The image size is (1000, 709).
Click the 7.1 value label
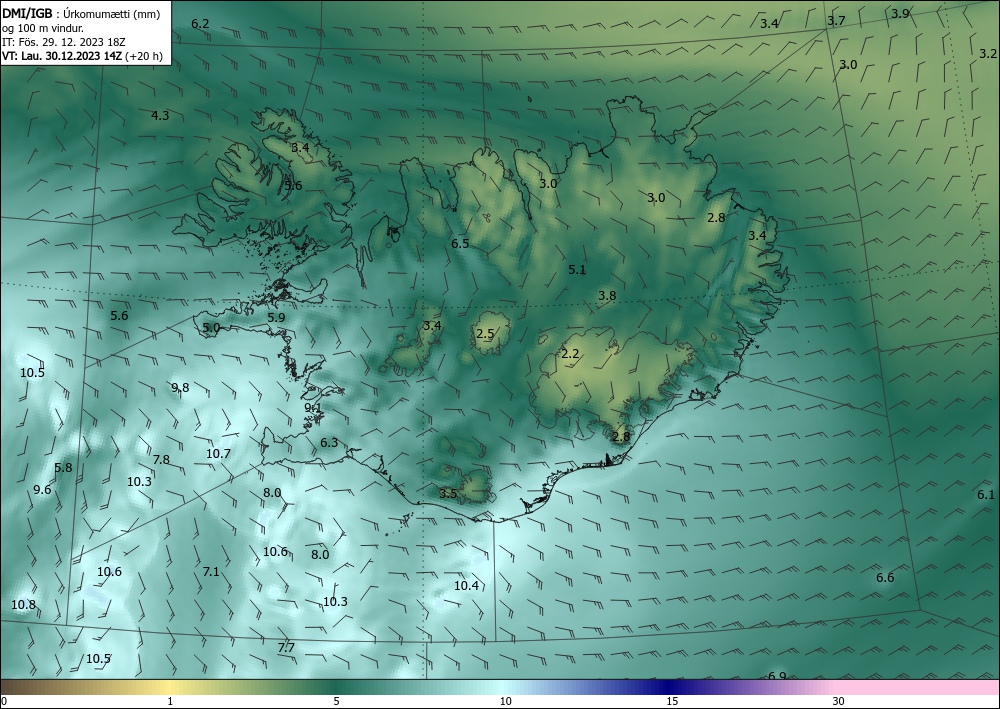[211, 572]
